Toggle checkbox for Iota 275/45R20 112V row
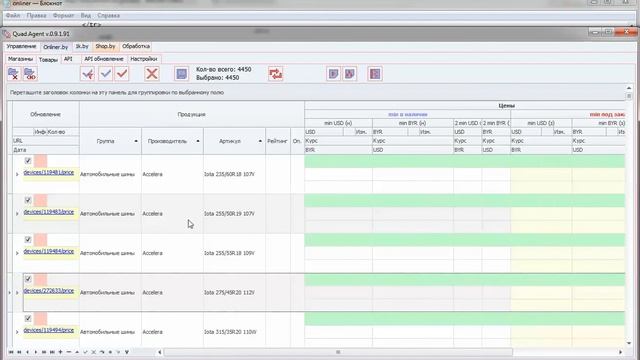Screen dimensions: 640x360 click(x=28, y=279)
